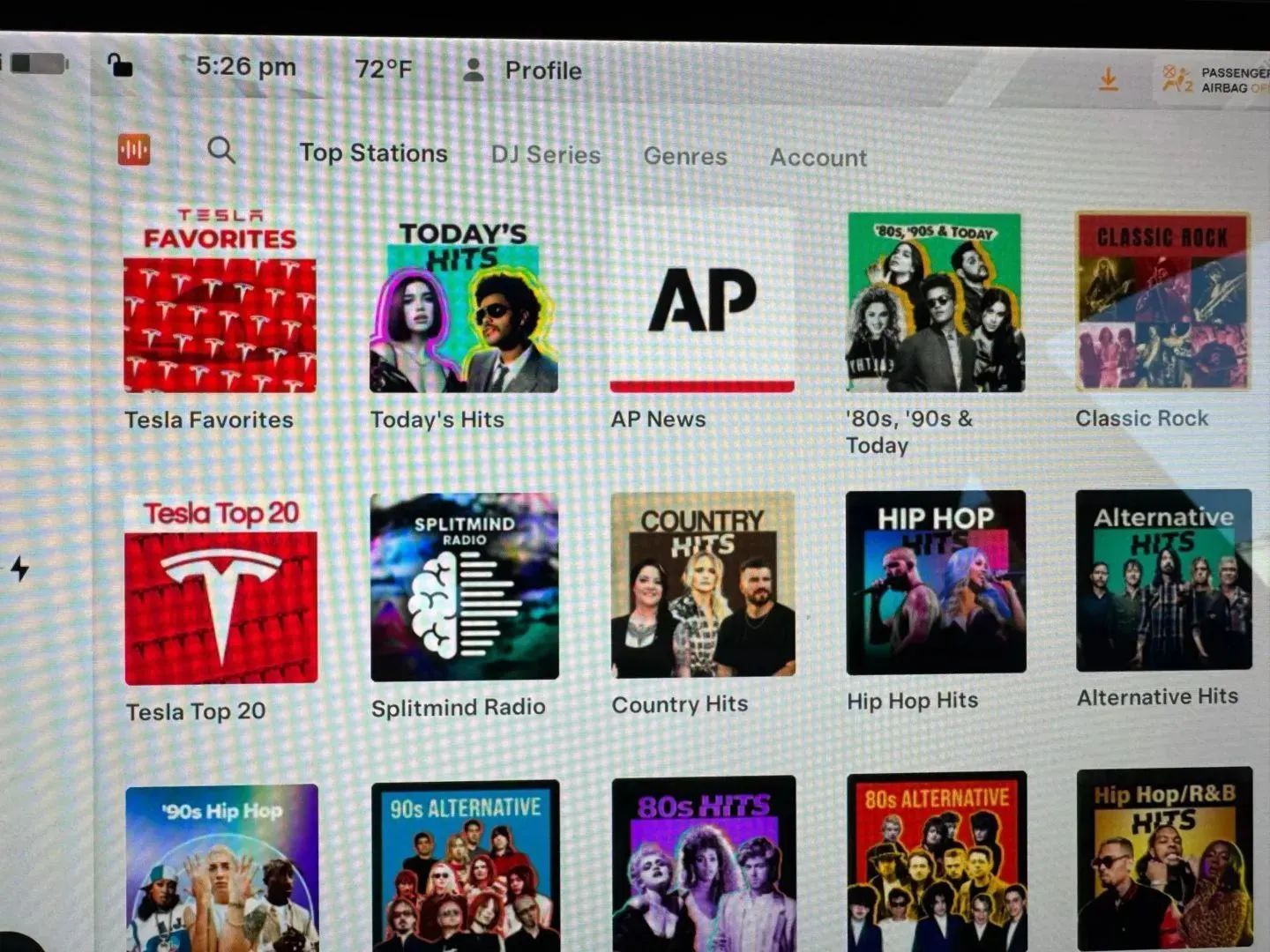Select the Genres tab
The height and width of the screenshot is (952, 1270).
[x=685, y=157]
